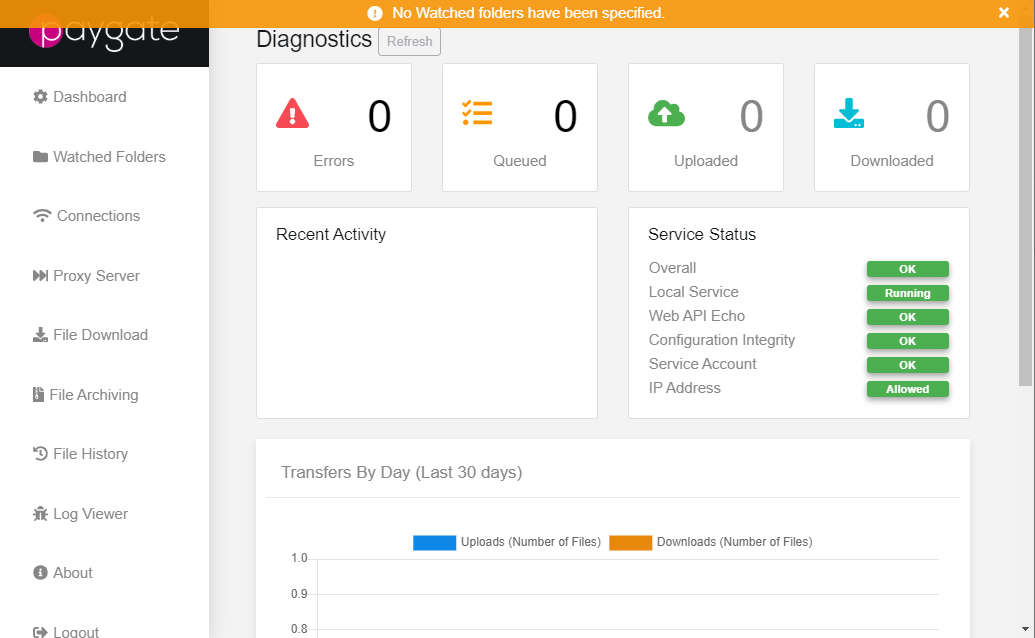
Task: Toggle the orange Downloads legend swatch
Action: tap(630, 542)
